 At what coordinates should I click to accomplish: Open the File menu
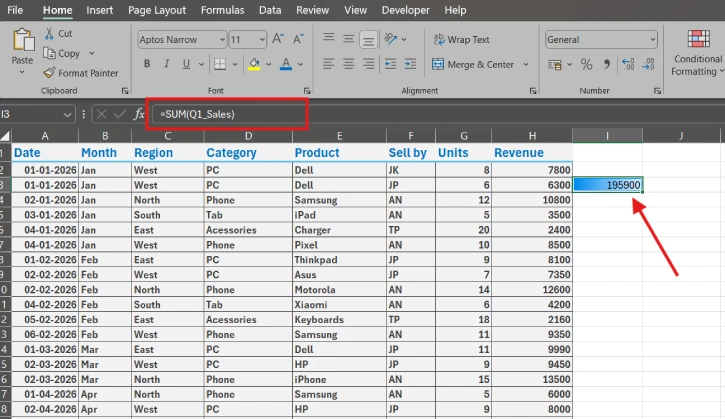tap(15, 10)
